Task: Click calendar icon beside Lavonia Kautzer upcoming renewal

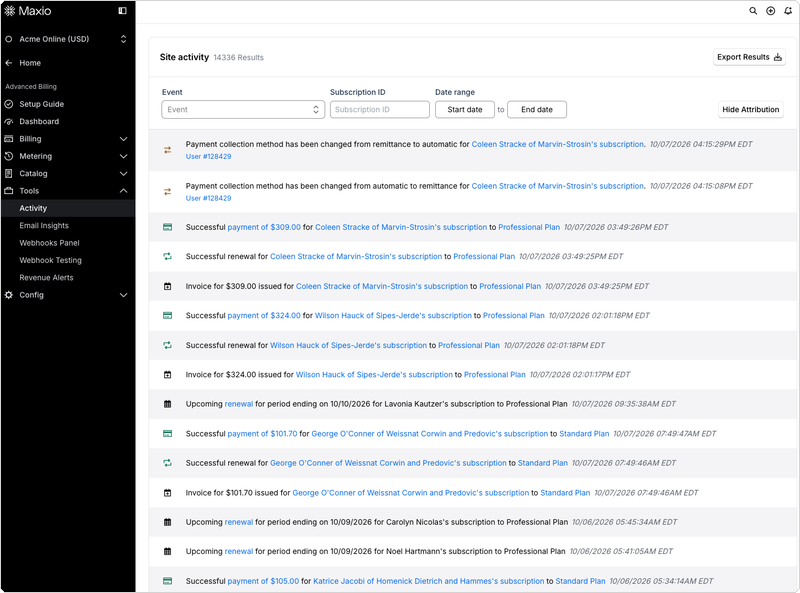Action: coord(167,404)
